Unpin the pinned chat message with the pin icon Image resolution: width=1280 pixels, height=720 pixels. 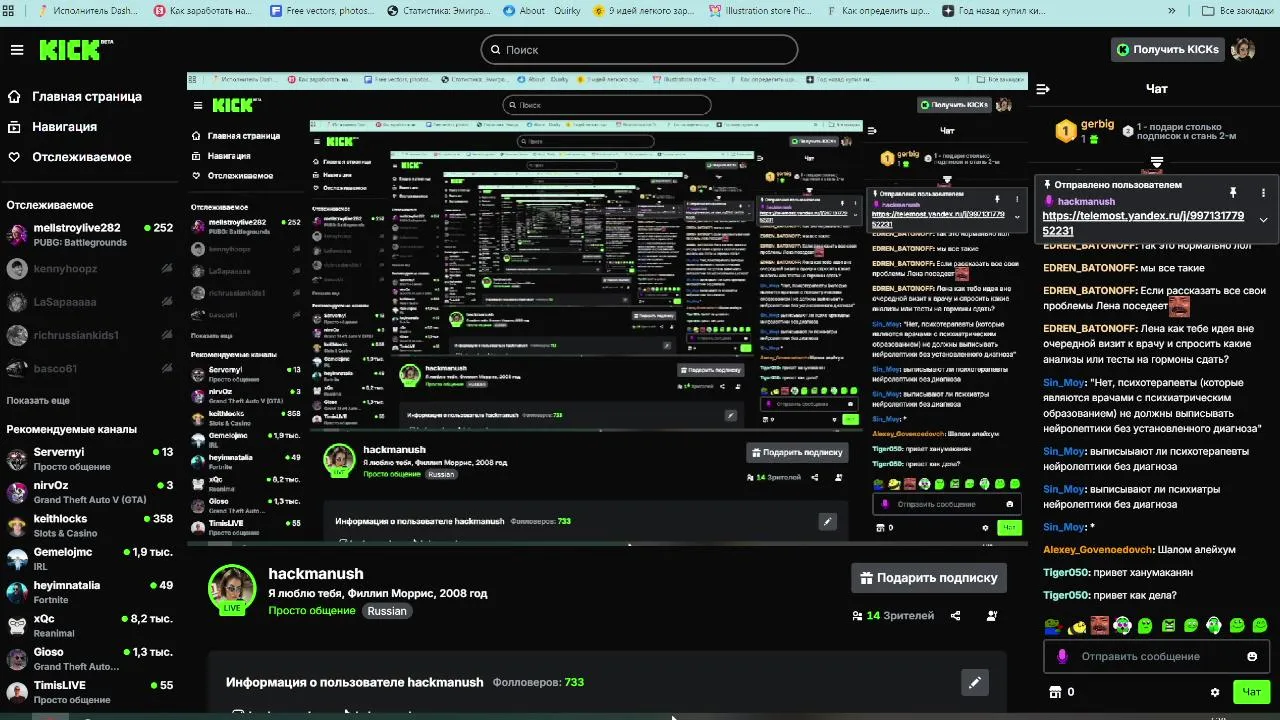(x=1233, y=192)
